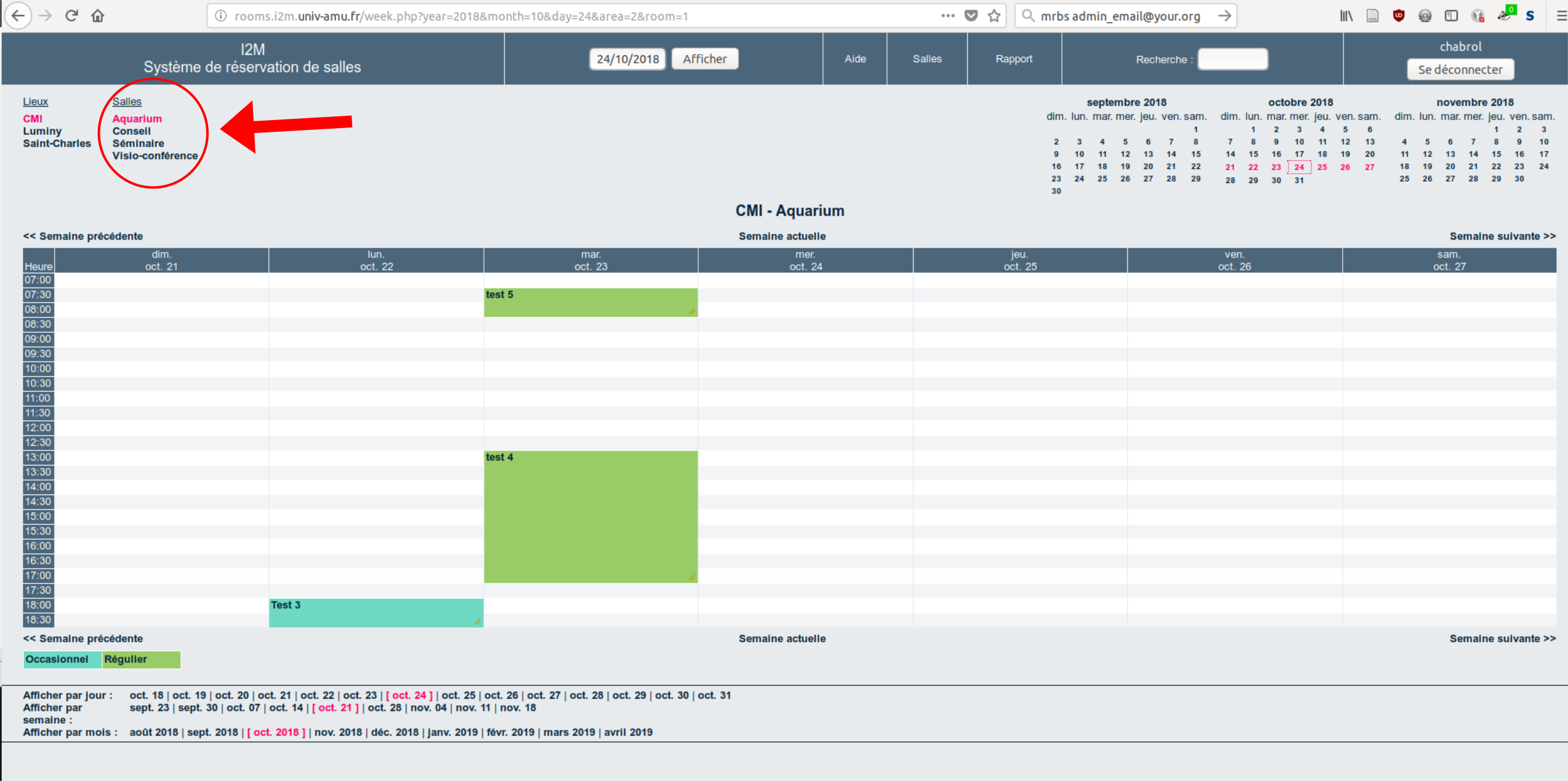Click the Recherche input field

click(1232, 59)
